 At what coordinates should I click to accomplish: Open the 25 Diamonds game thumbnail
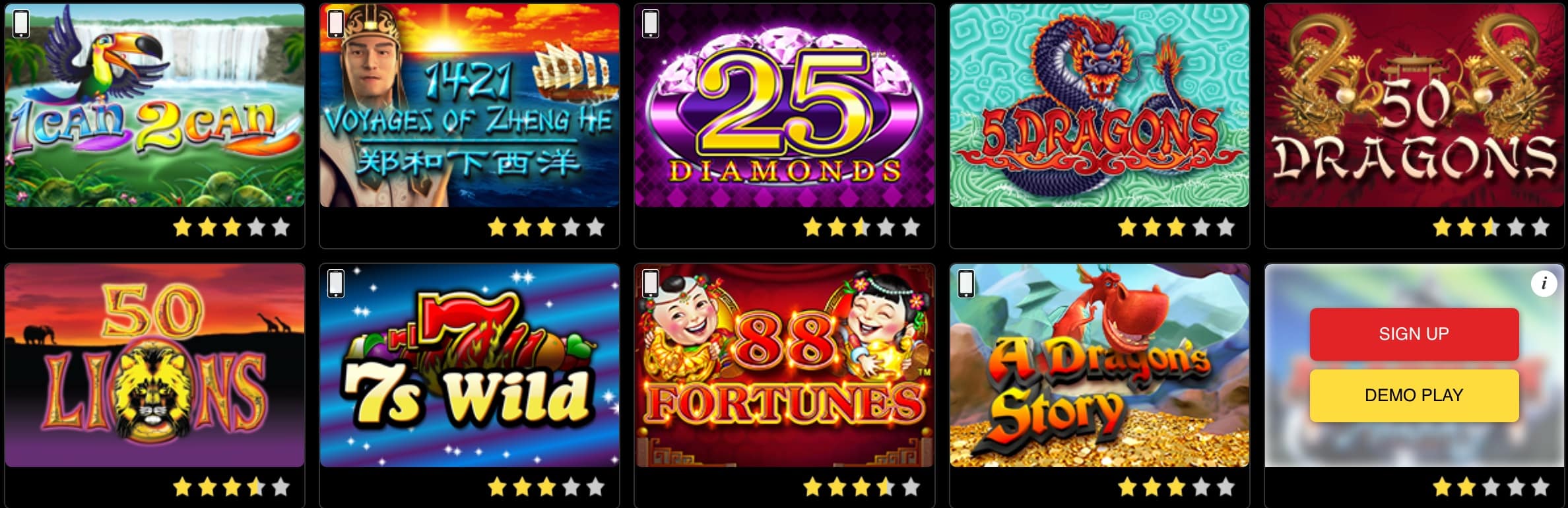point(785,106)
